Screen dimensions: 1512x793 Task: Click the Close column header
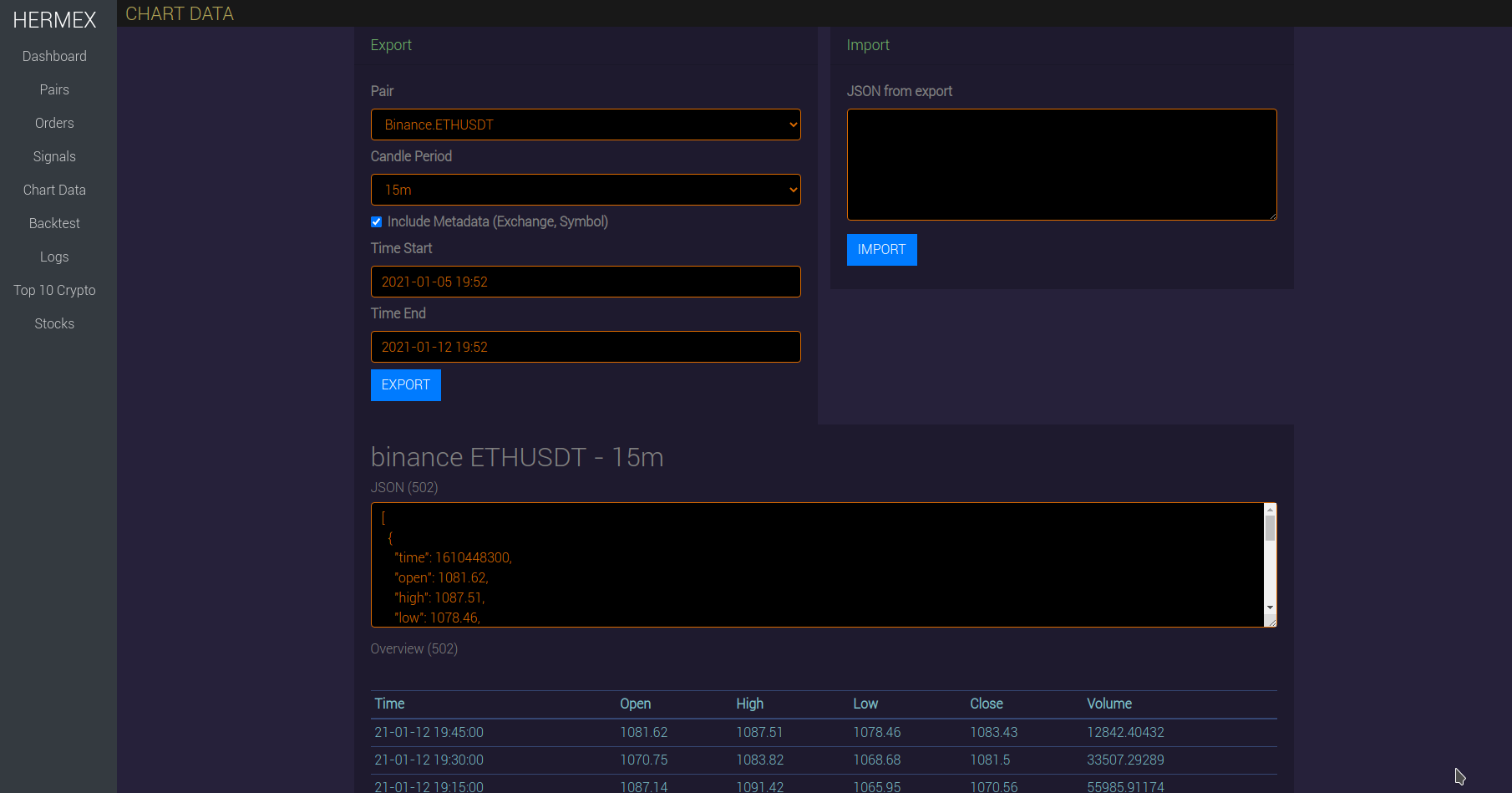pyautogui.click(x=987, y=704)
